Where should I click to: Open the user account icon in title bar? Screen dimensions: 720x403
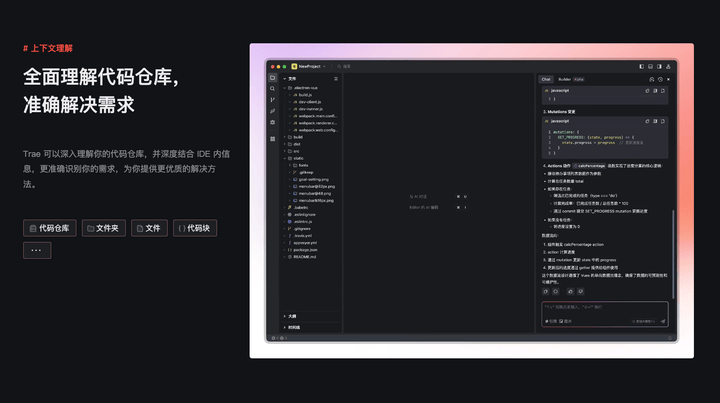click(x=668, y=67)
